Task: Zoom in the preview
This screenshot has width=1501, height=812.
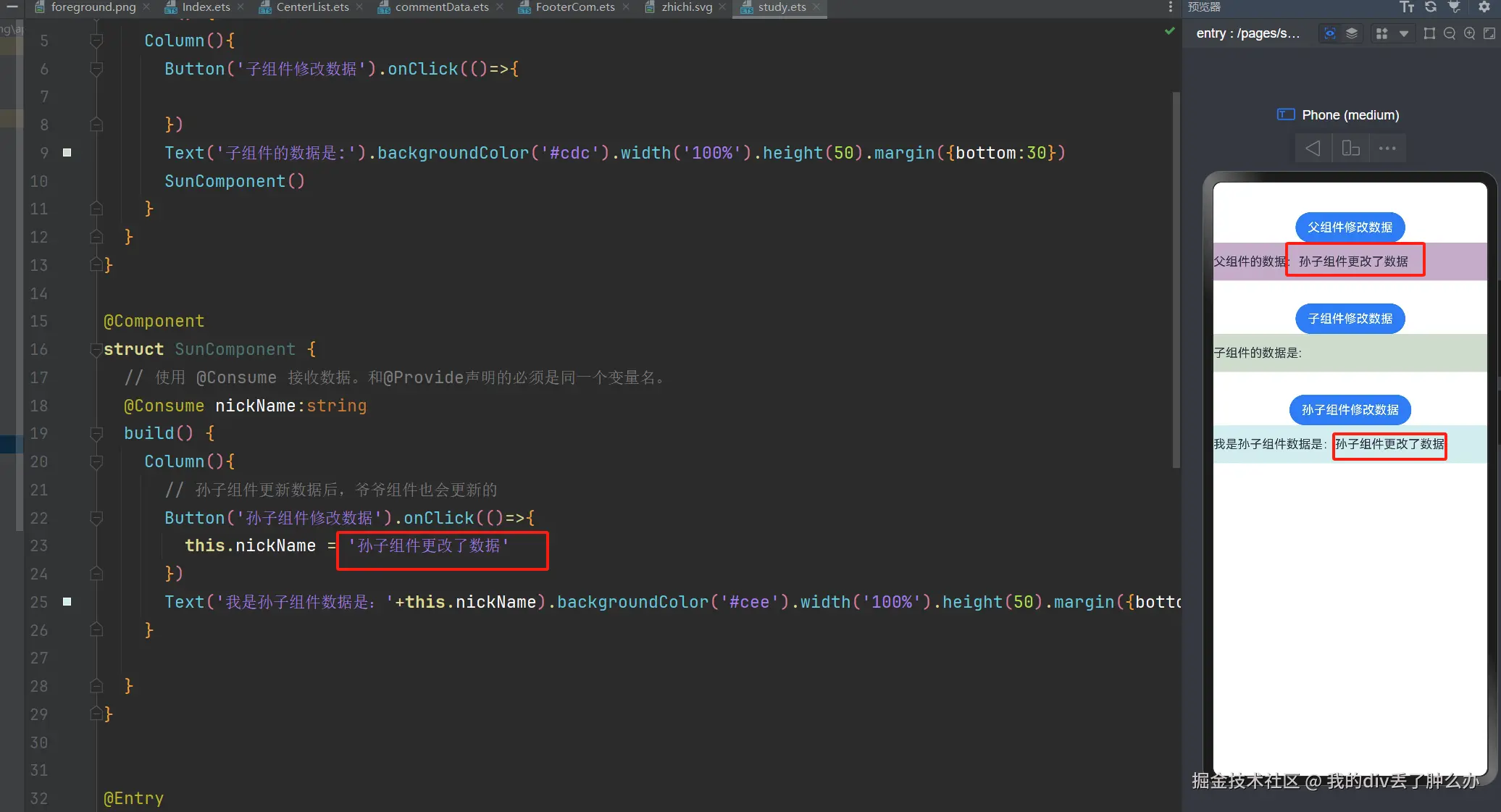Action: 1469,33
